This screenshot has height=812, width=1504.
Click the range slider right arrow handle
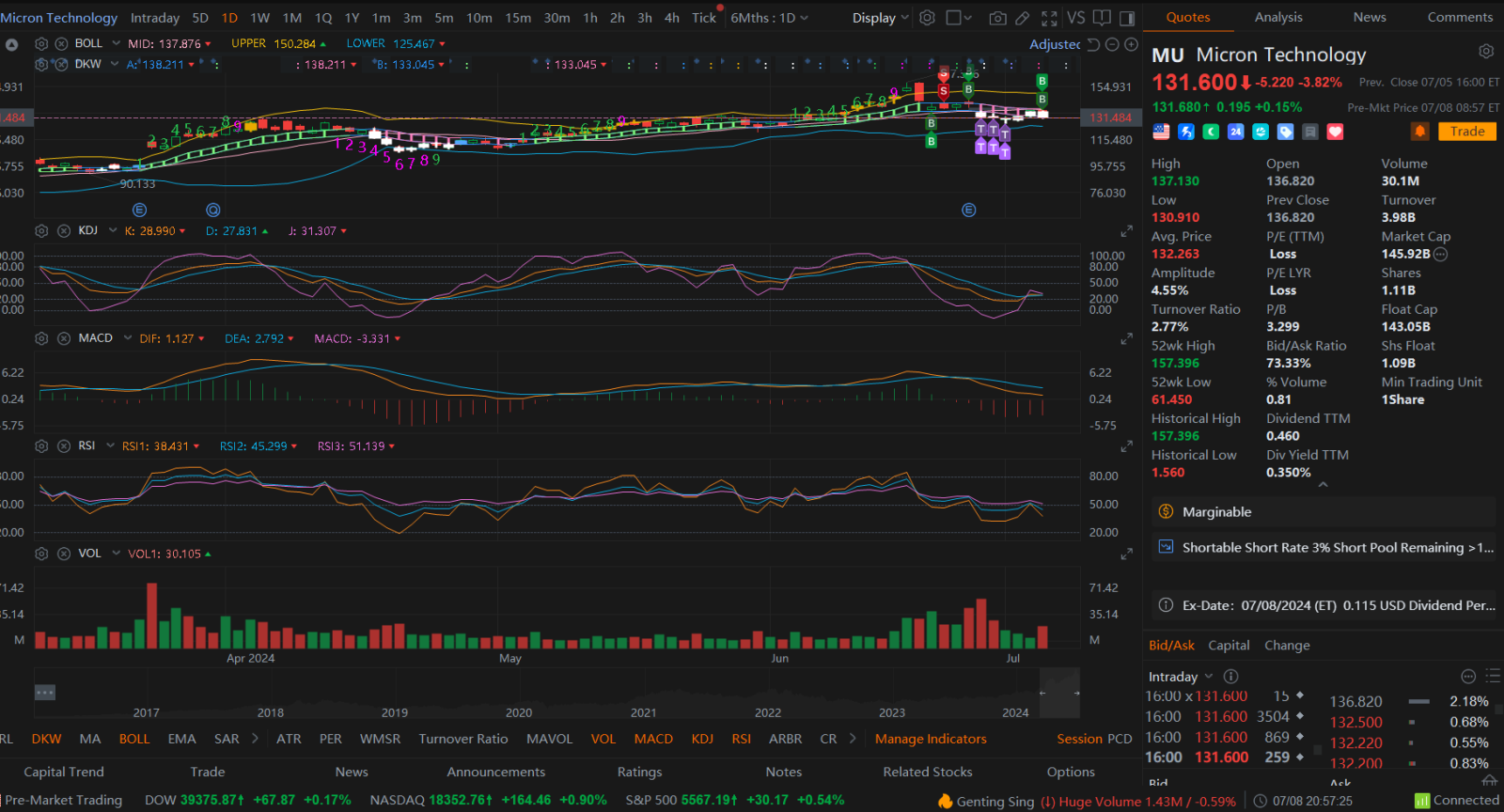[x=1076, y=693]
